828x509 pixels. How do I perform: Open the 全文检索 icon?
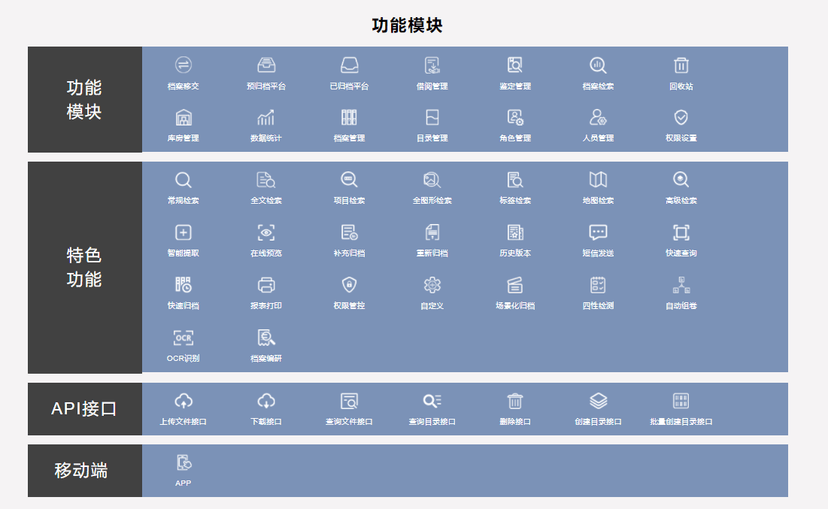(x=266, y=180)
